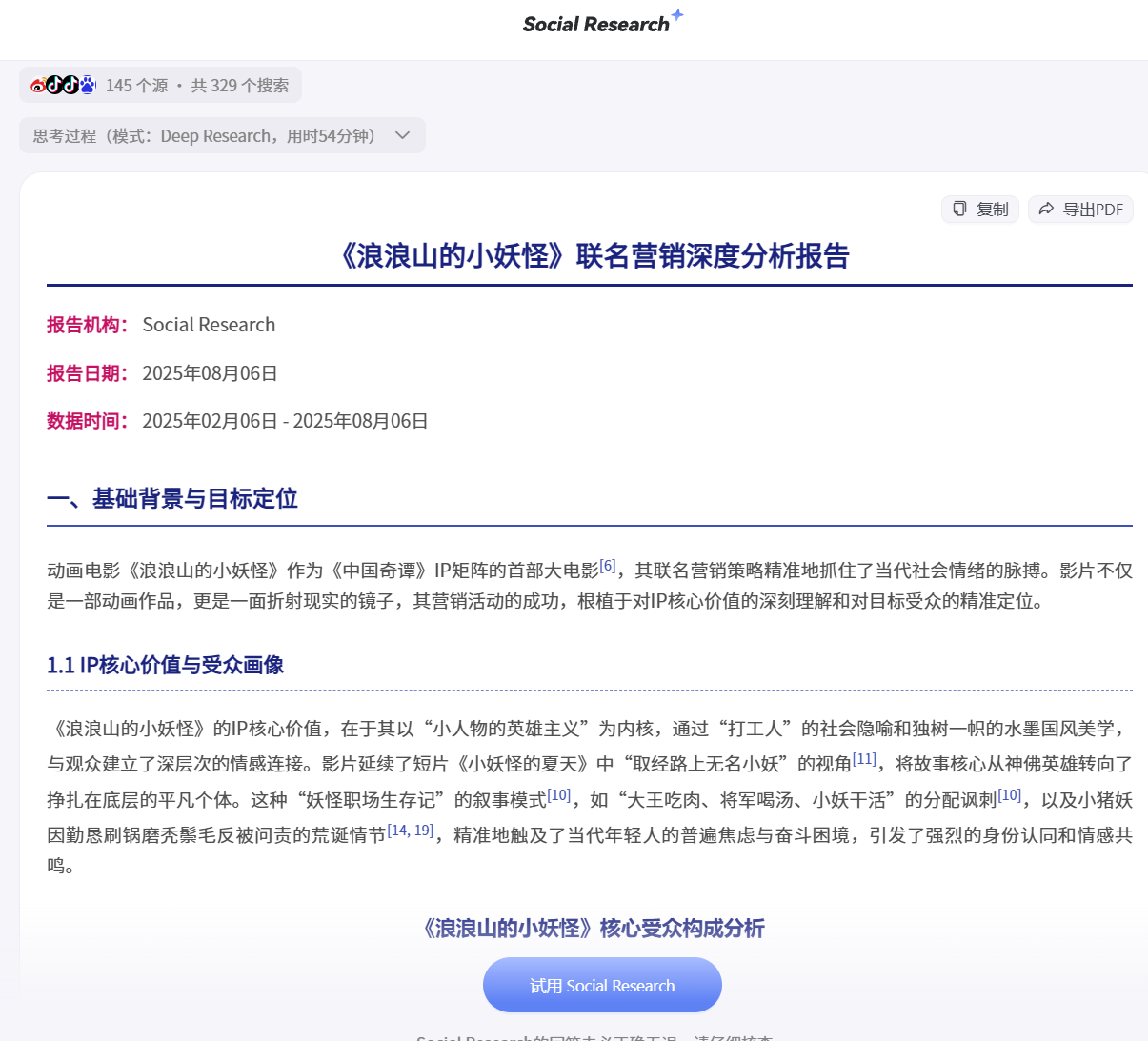Click the Social Research value after 报告机构
Viewport: 1148px width, 1041px height.
pyautogui.click(x=209, y=325)
